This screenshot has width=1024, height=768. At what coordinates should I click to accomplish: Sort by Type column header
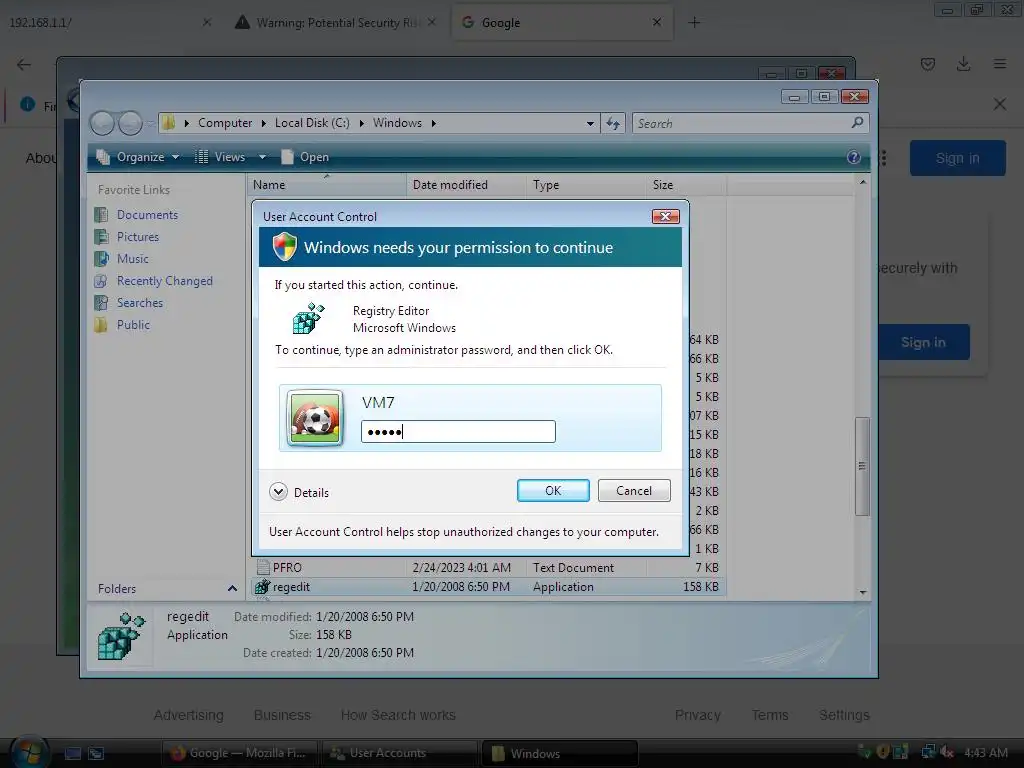pyautogui.click(x=586, y=185)
